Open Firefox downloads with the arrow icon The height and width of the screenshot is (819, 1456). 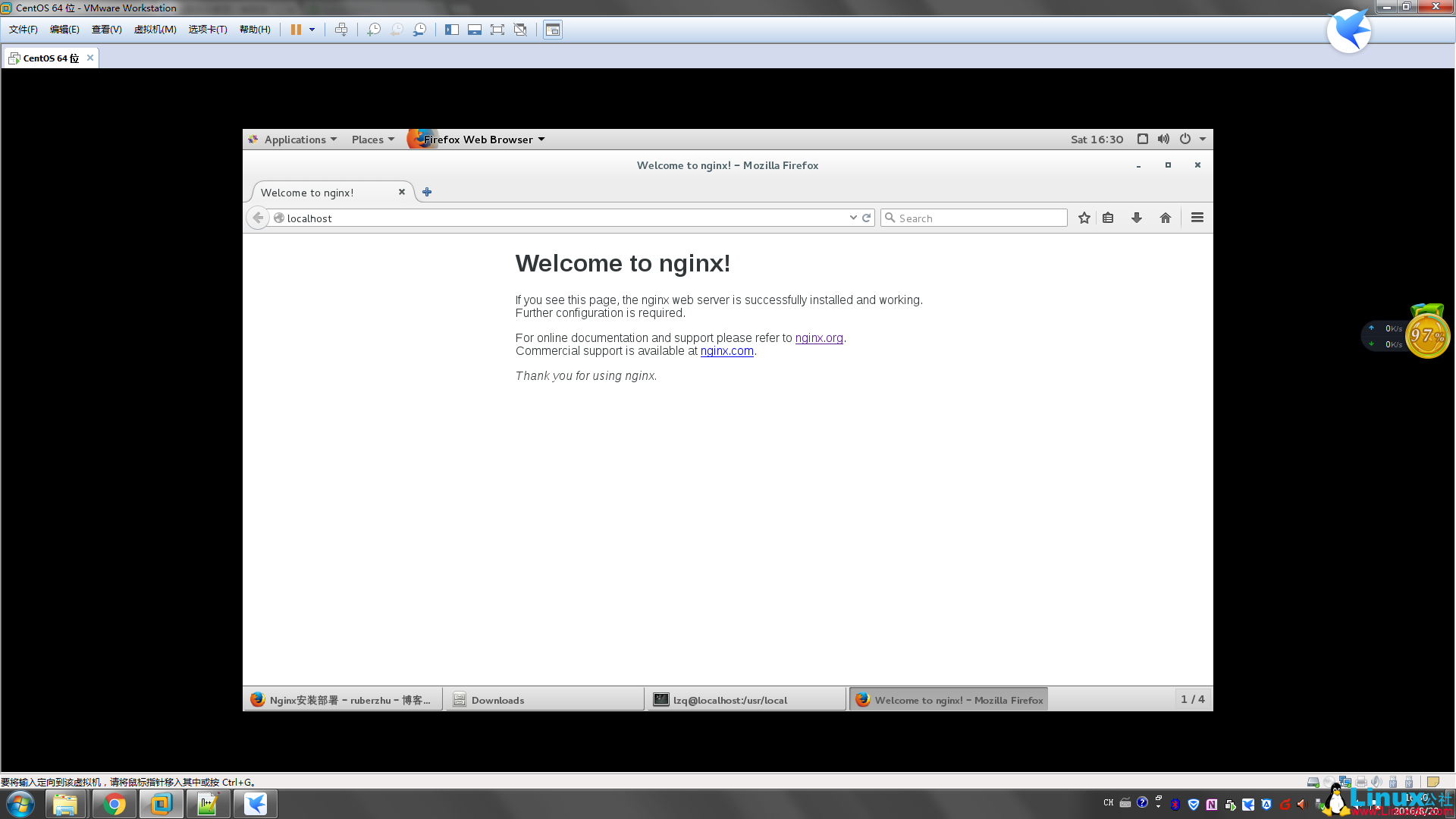tap(1137, 218)
